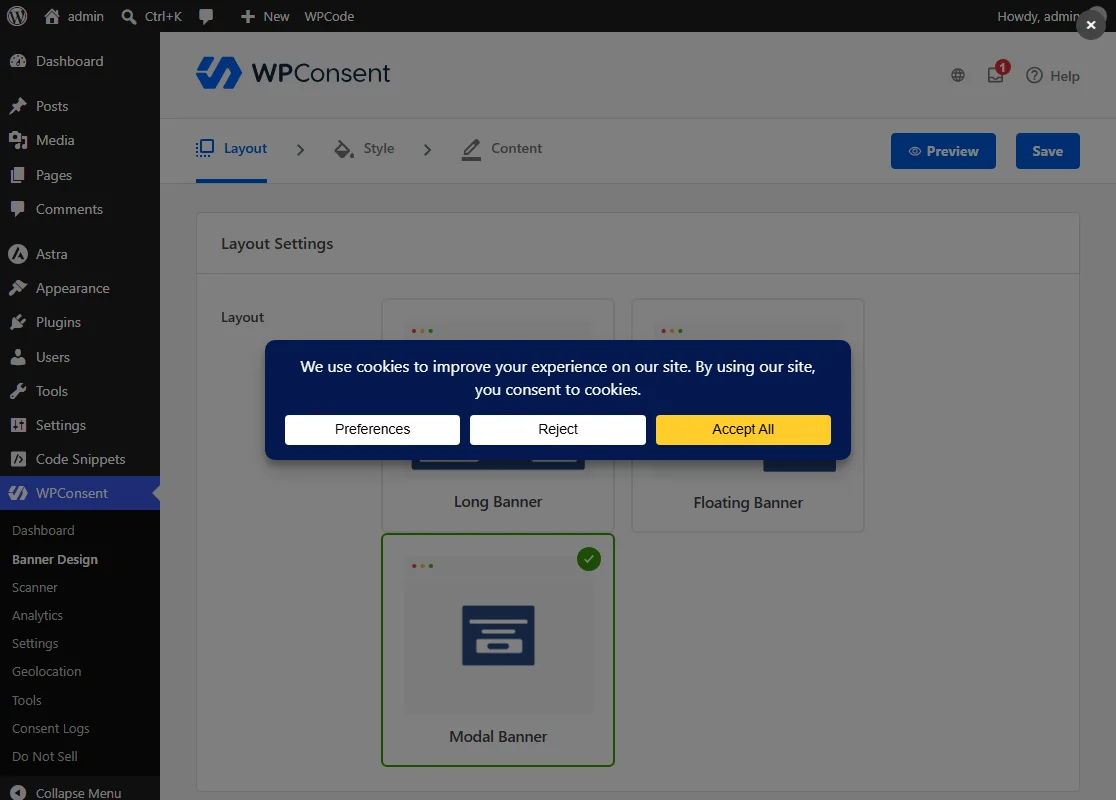
Task: Click the Modal Banner thumbnail icon
Action: (x=498, y=636)
